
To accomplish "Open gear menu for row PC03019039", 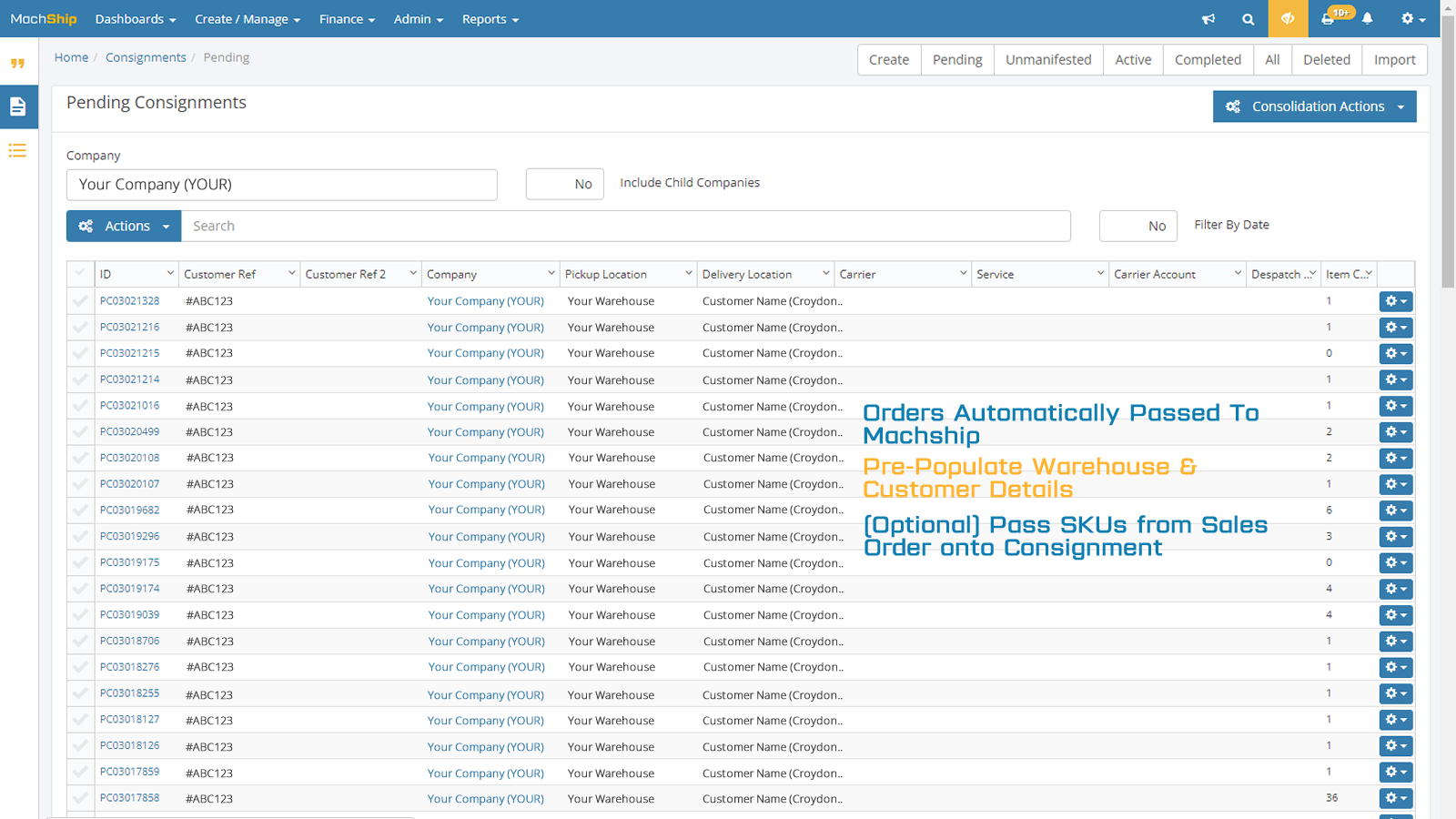I will [x=1396, y=615].
